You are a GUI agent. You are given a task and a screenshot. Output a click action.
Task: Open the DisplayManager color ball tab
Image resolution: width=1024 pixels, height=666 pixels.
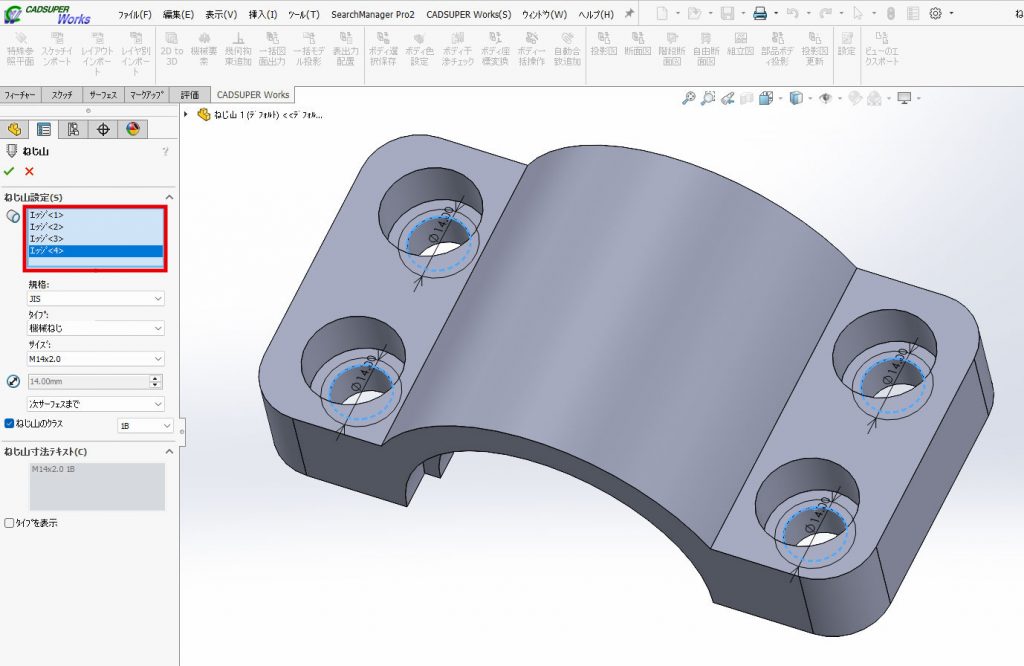(x=133, y=129)
